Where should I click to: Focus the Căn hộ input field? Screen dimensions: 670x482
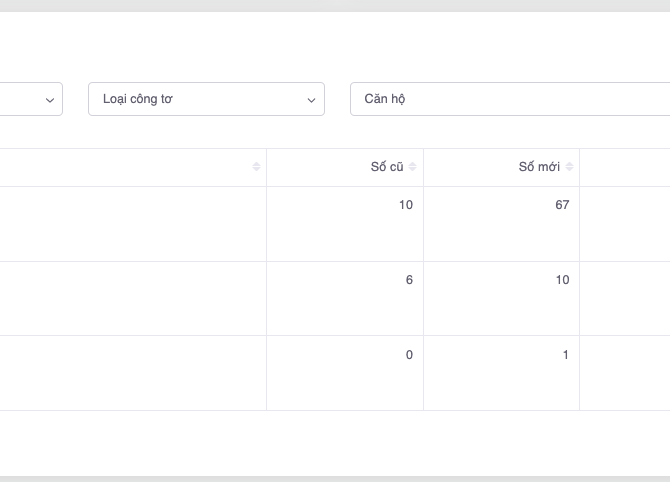pyautogui.click(x=505, y=99)
